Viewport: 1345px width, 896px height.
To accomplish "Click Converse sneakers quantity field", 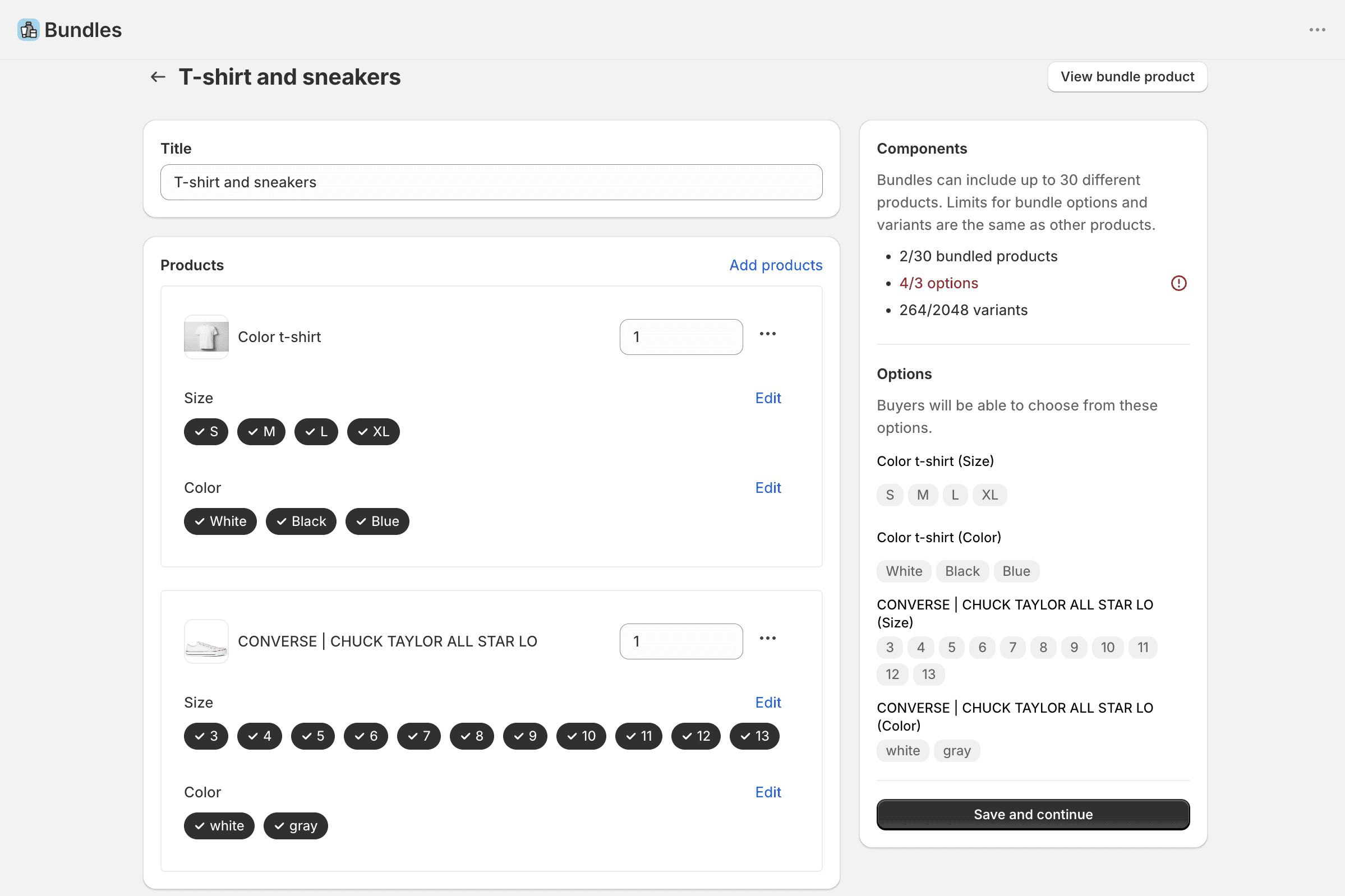I will point(681,641).
